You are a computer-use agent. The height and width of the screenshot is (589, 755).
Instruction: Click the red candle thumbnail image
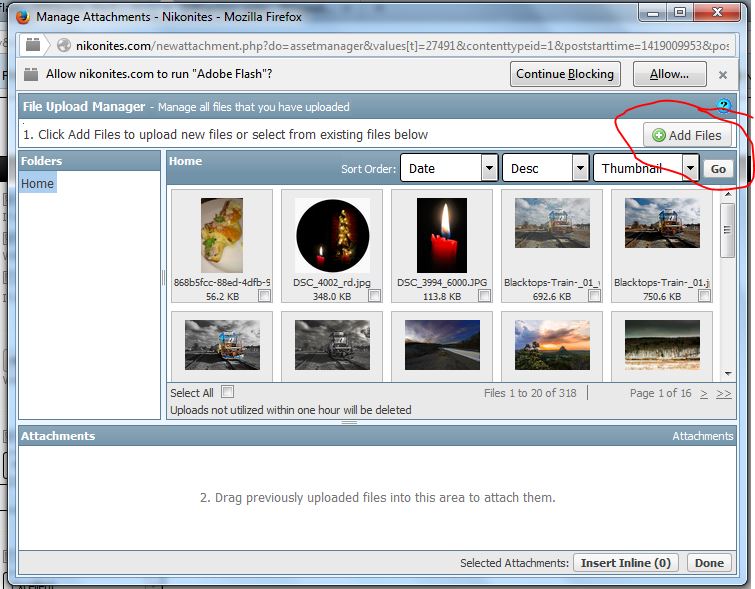pyautogui.click(x=441, y=235)
